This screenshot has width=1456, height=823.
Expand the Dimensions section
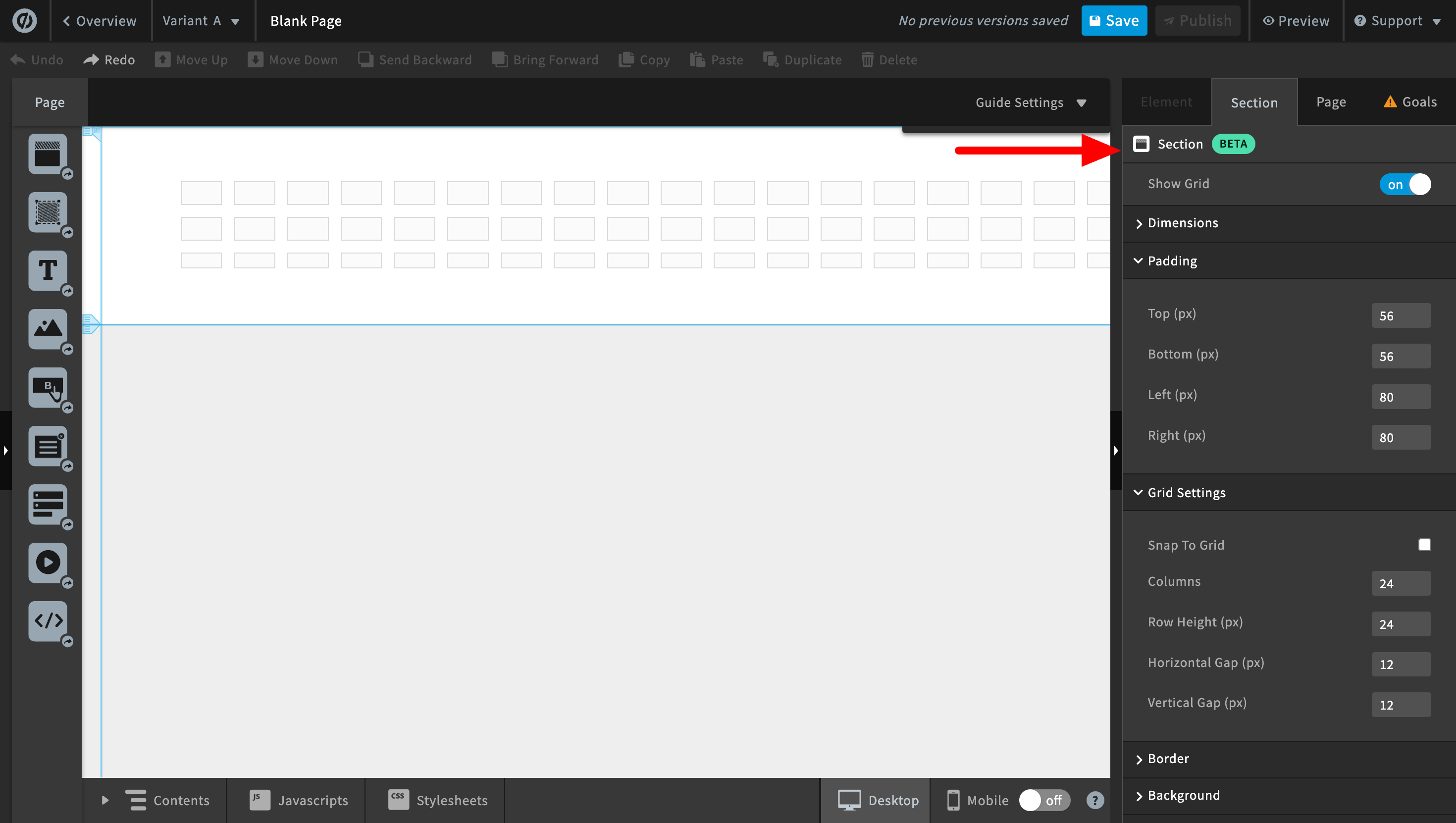1183,223
